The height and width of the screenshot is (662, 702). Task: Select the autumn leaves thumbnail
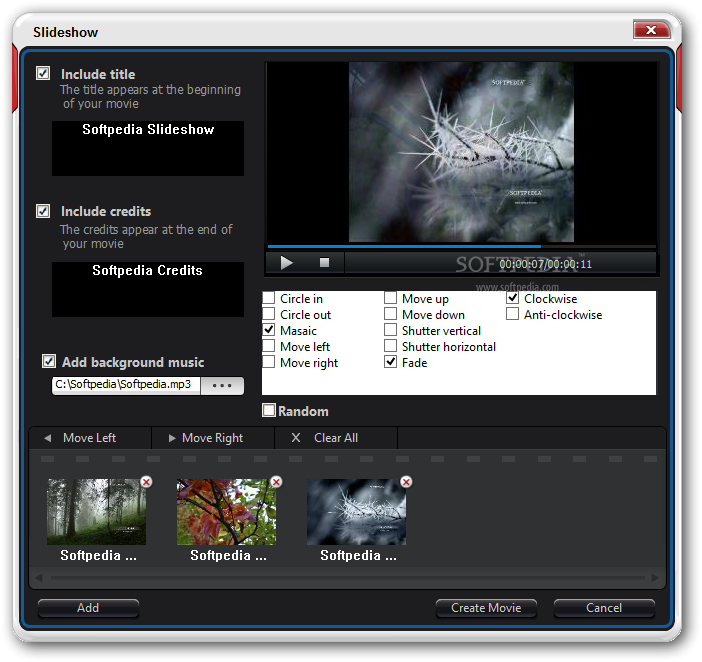pyautogui.click(x=227, y=512)
